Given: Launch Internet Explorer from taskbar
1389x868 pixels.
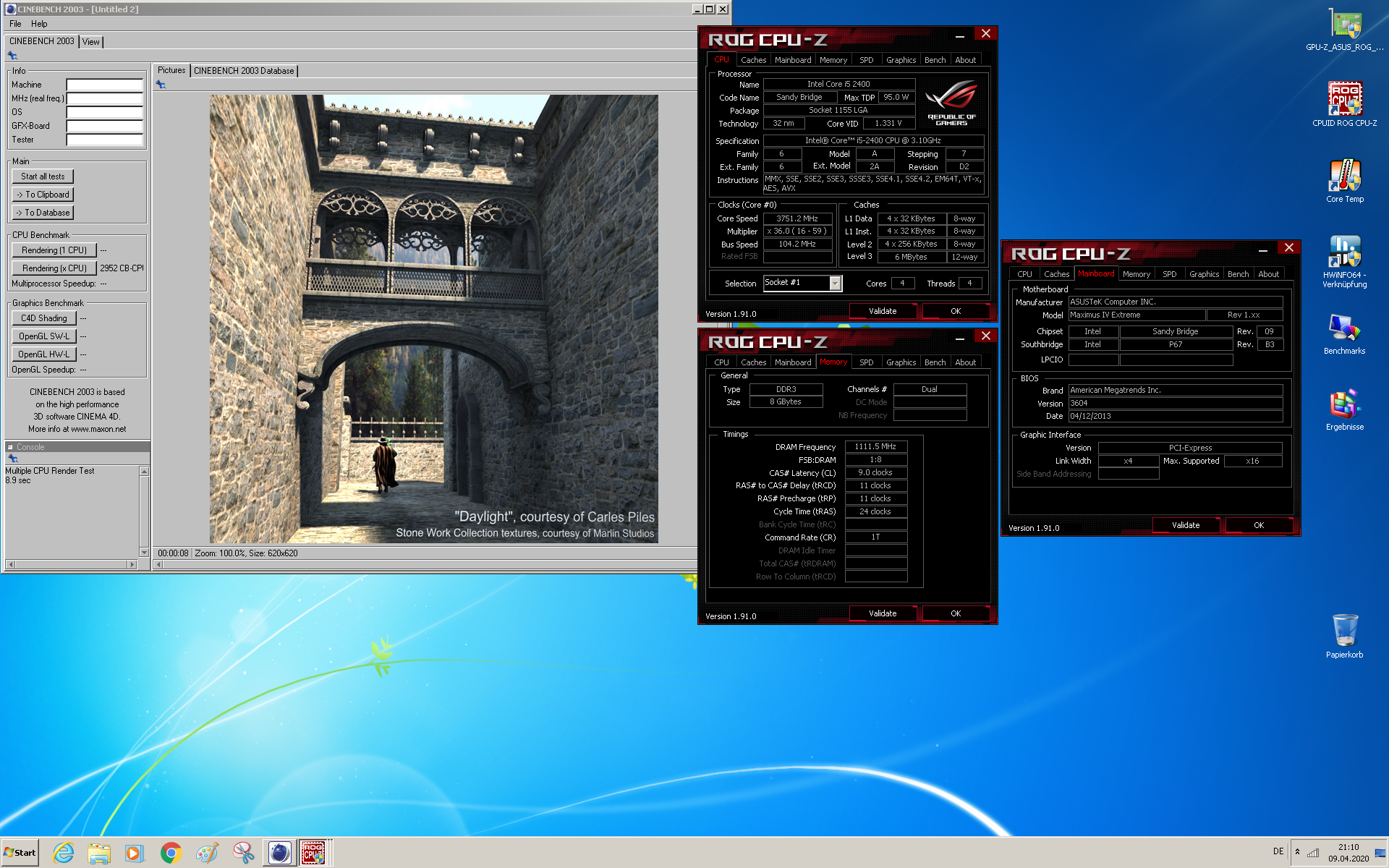Looking at the screenshot, I should coord(64,853).
